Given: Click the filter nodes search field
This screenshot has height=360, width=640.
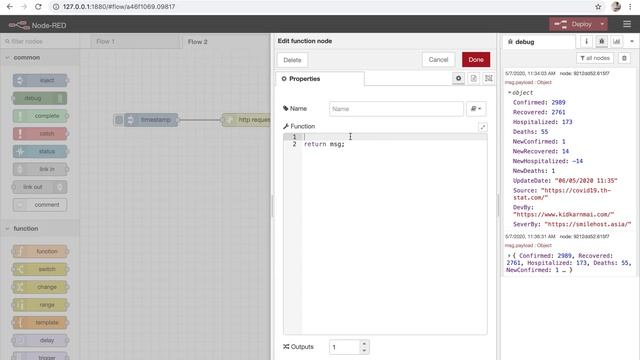Looking at the screenshot, I should tap(41, 41).
